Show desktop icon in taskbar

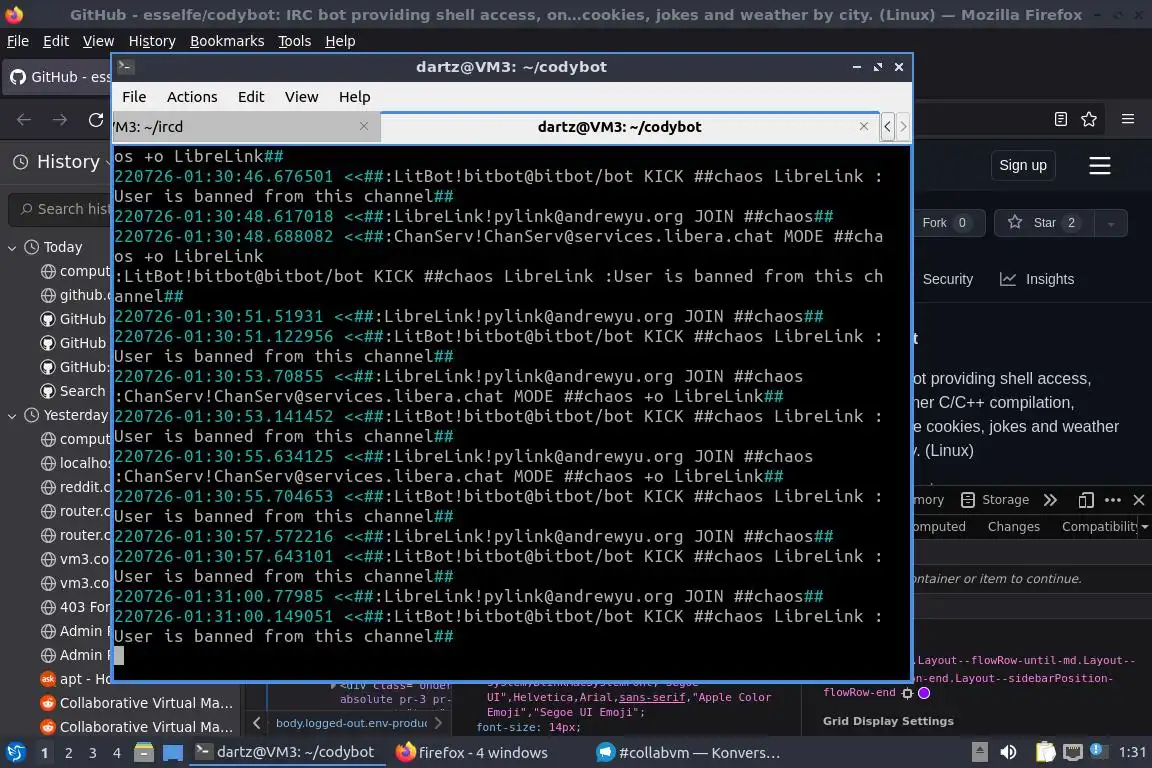(x=173, y=753)
